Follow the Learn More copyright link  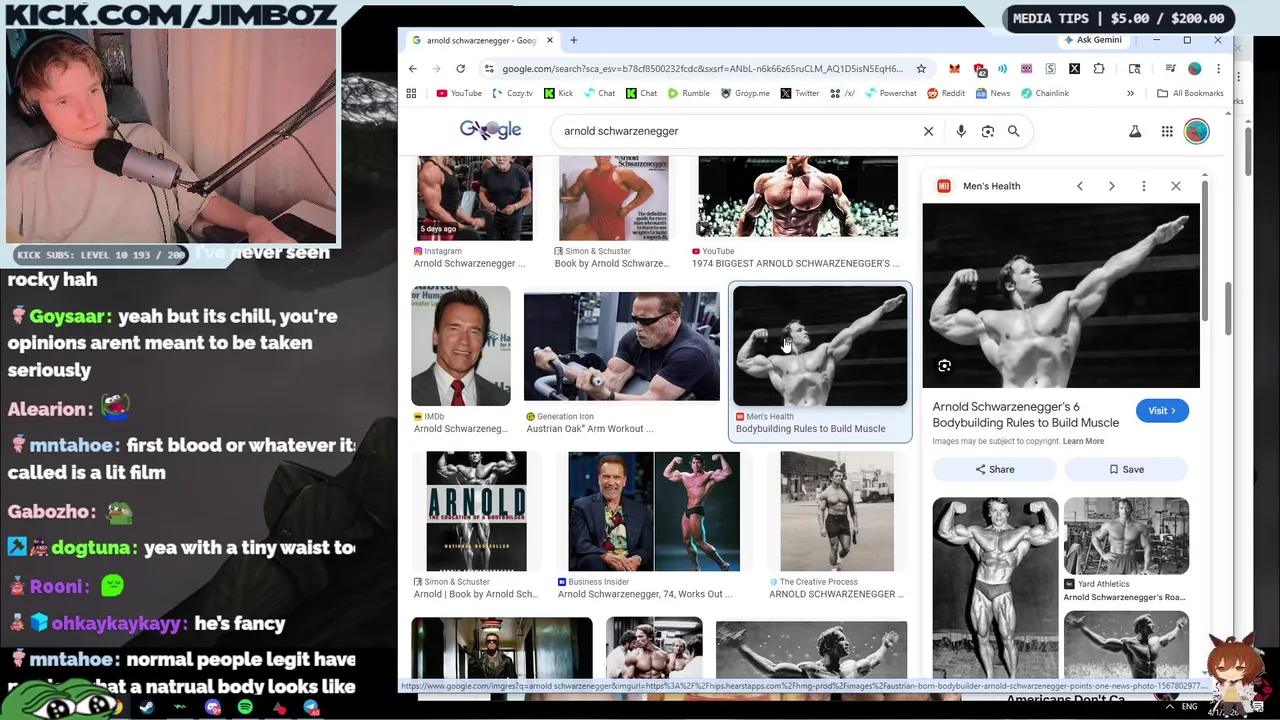pyautogui.click(x=1083, y=441)
